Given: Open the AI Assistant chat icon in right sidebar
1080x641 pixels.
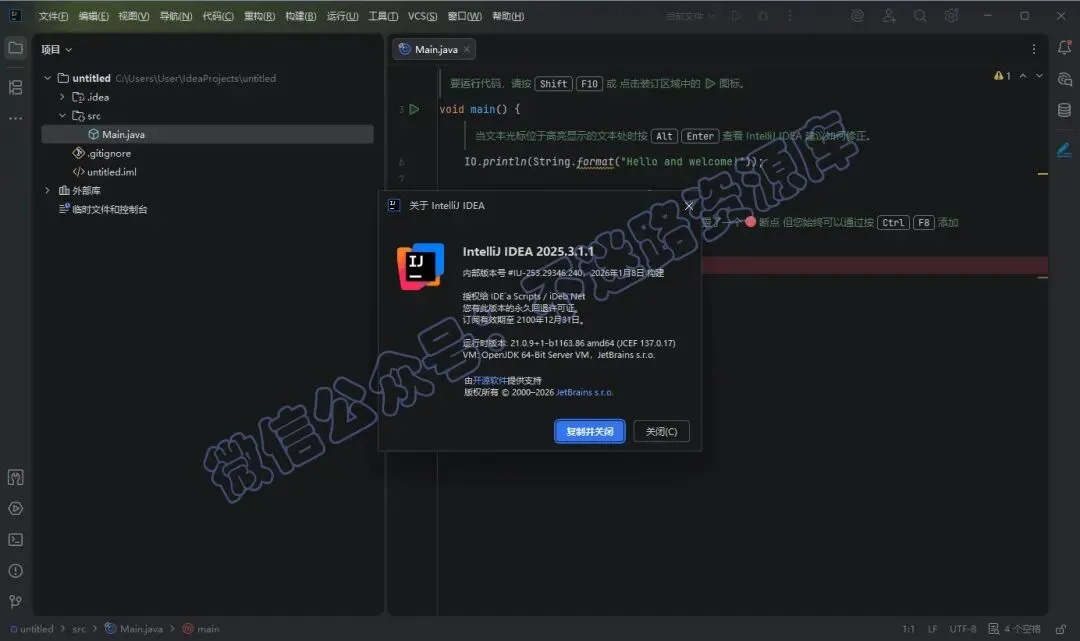Looking at the screenshot, I should (1064, 79).
